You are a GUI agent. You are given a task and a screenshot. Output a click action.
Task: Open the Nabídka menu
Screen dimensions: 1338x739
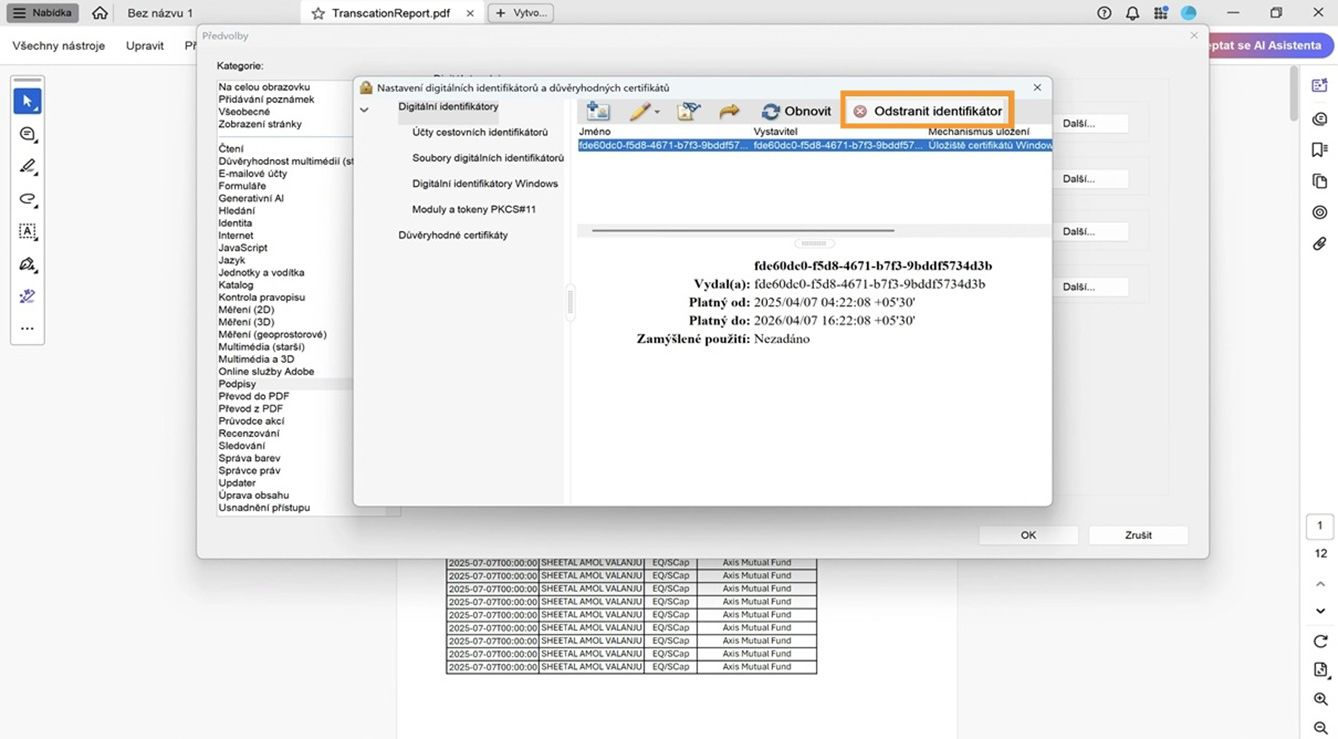[x=42, y=12]
